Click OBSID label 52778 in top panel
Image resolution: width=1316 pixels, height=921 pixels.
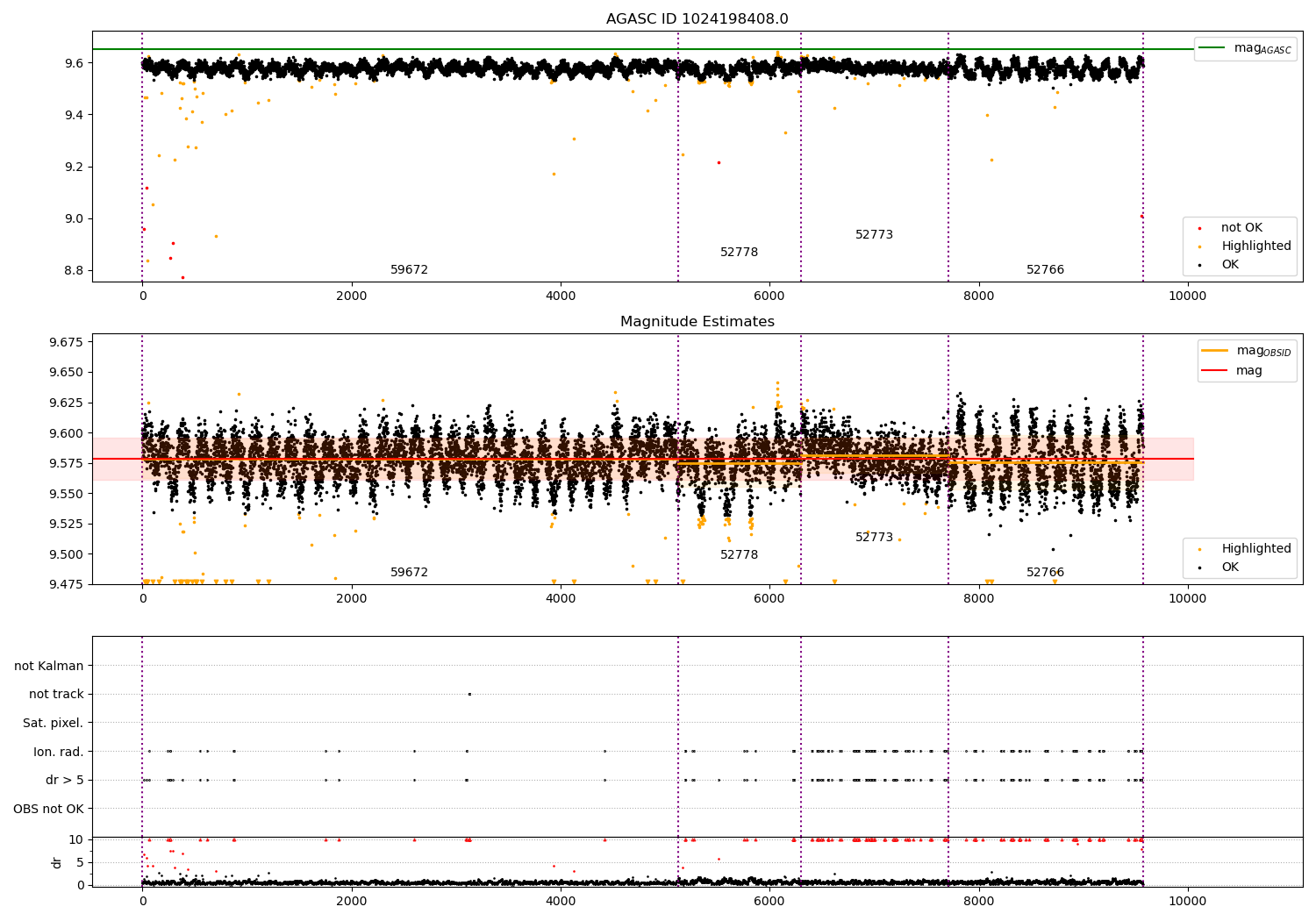click(x=739, y=253)
